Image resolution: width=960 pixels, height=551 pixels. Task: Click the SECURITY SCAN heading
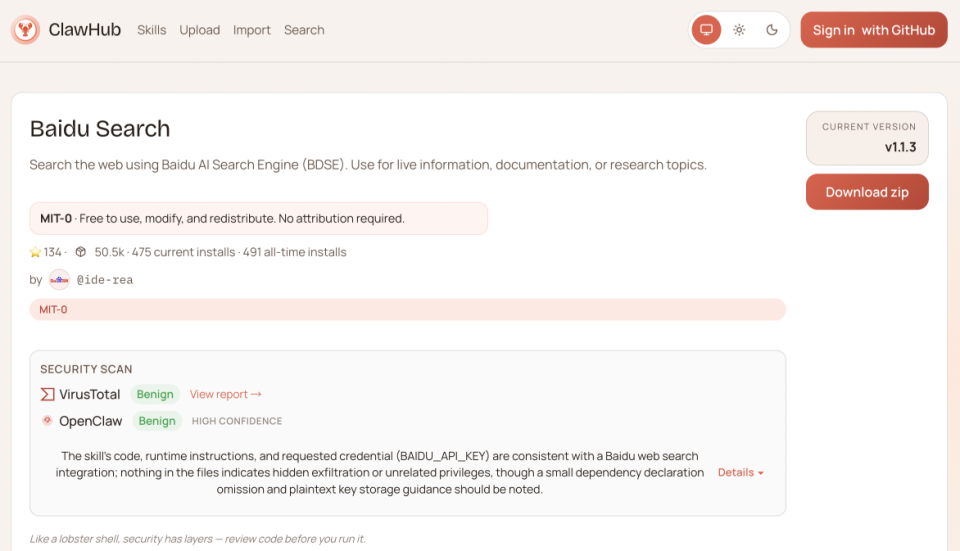click(x=86, y=369)
